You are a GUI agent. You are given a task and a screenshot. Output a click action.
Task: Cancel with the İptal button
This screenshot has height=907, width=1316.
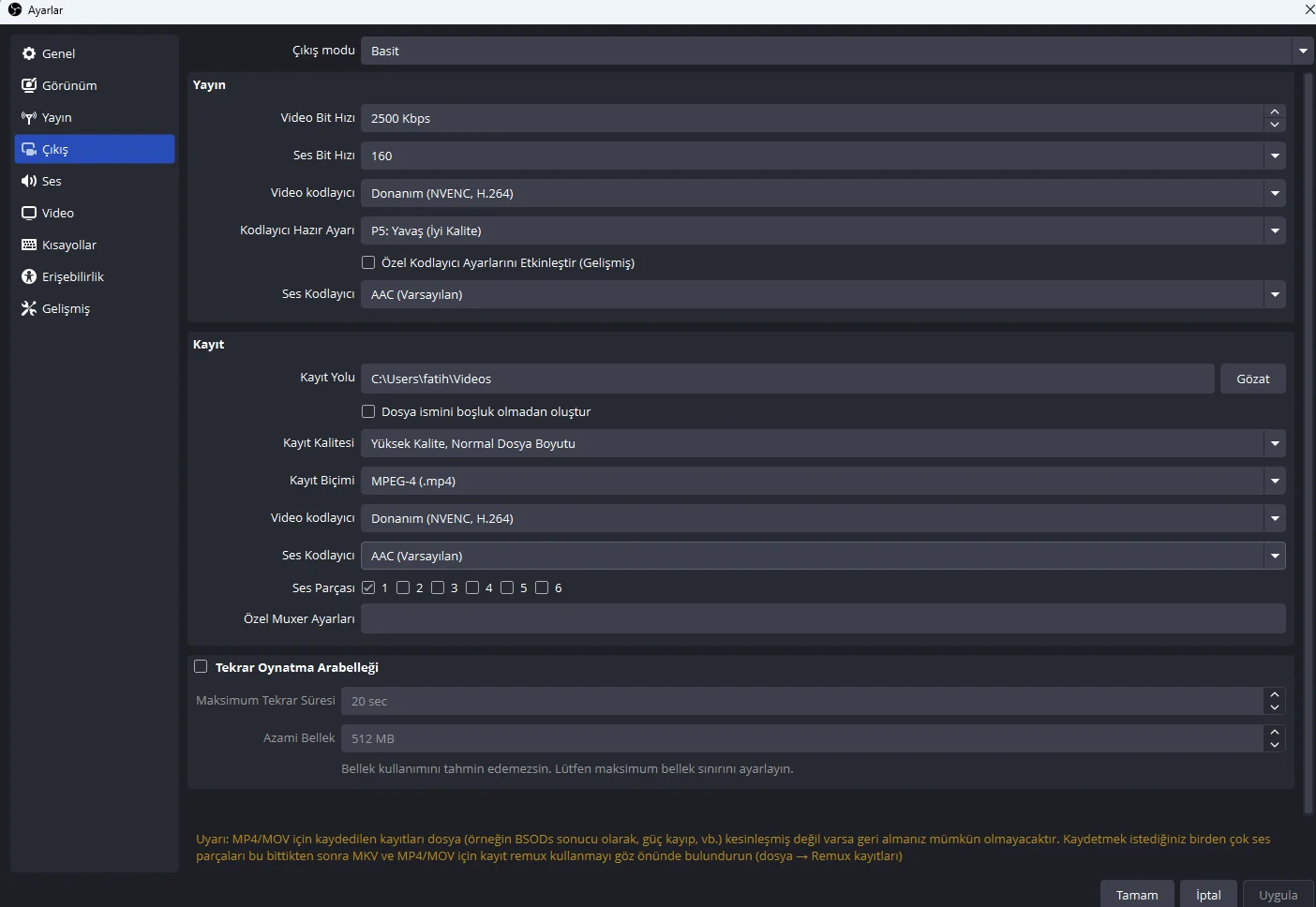[1208, 895]
